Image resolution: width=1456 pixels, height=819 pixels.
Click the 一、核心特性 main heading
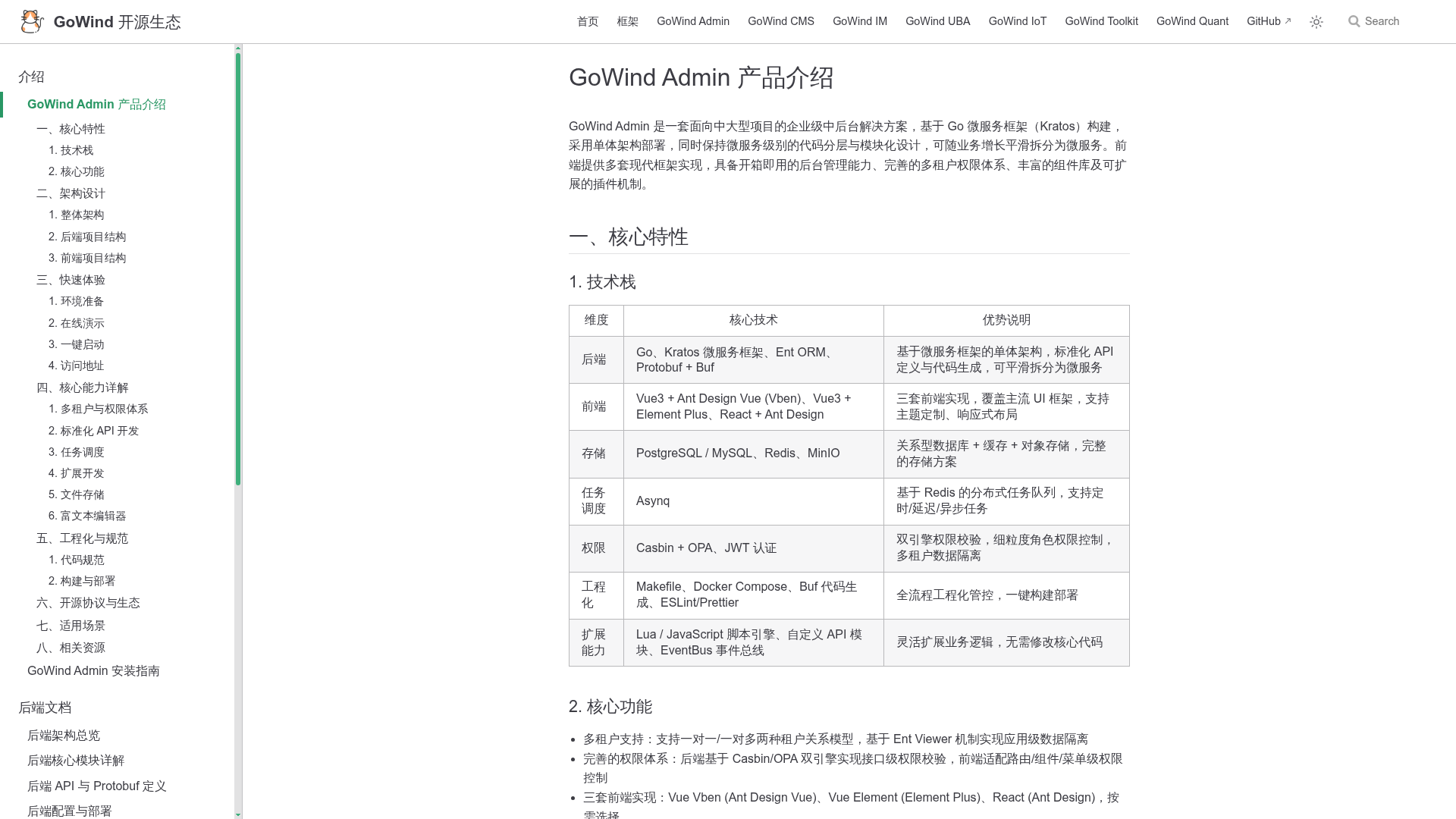point(629,237)
